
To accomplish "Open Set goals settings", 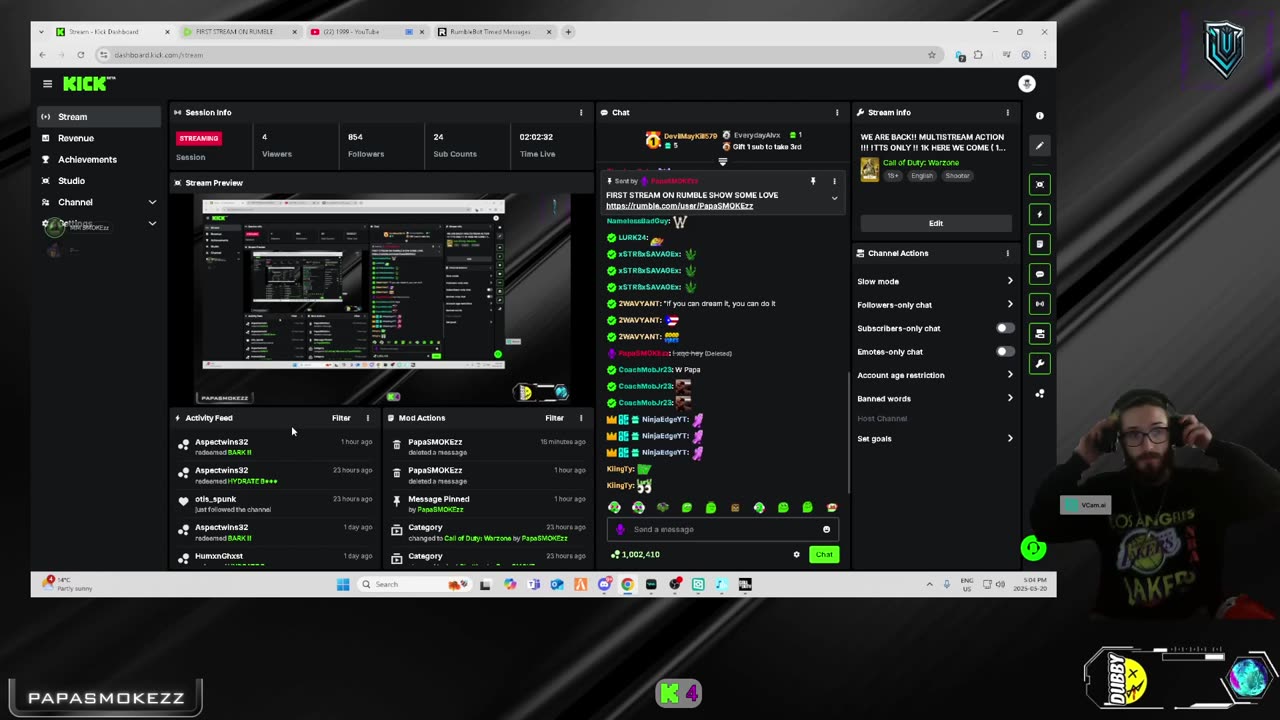I will pos(935,438).
